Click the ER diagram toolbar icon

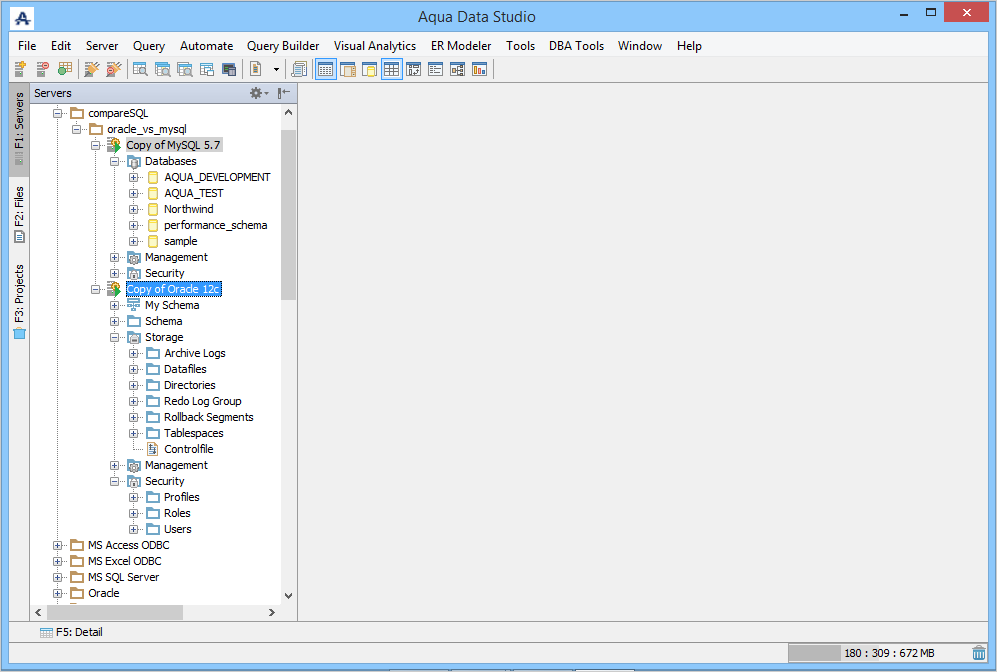coord(457,69)
